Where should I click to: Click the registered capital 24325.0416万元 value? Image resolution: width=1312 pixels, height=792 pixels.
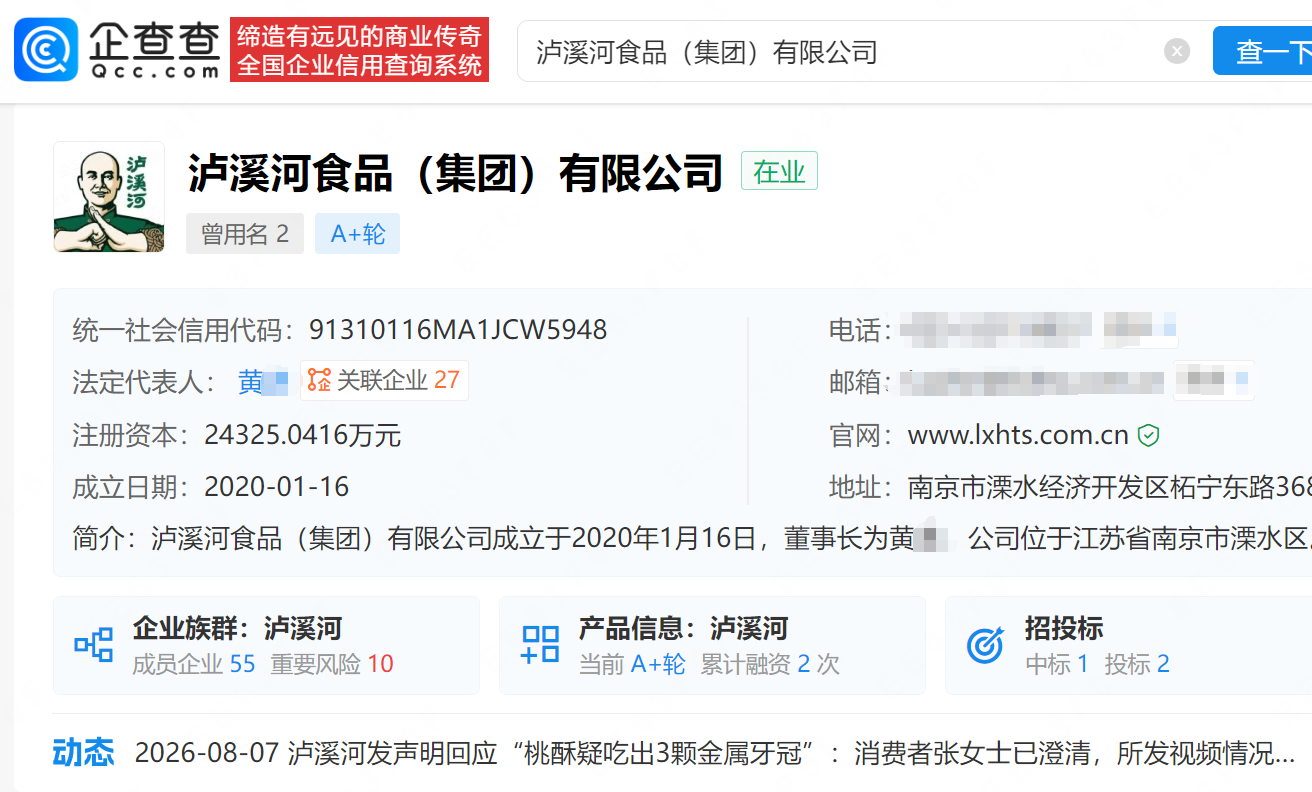(303, 435)
